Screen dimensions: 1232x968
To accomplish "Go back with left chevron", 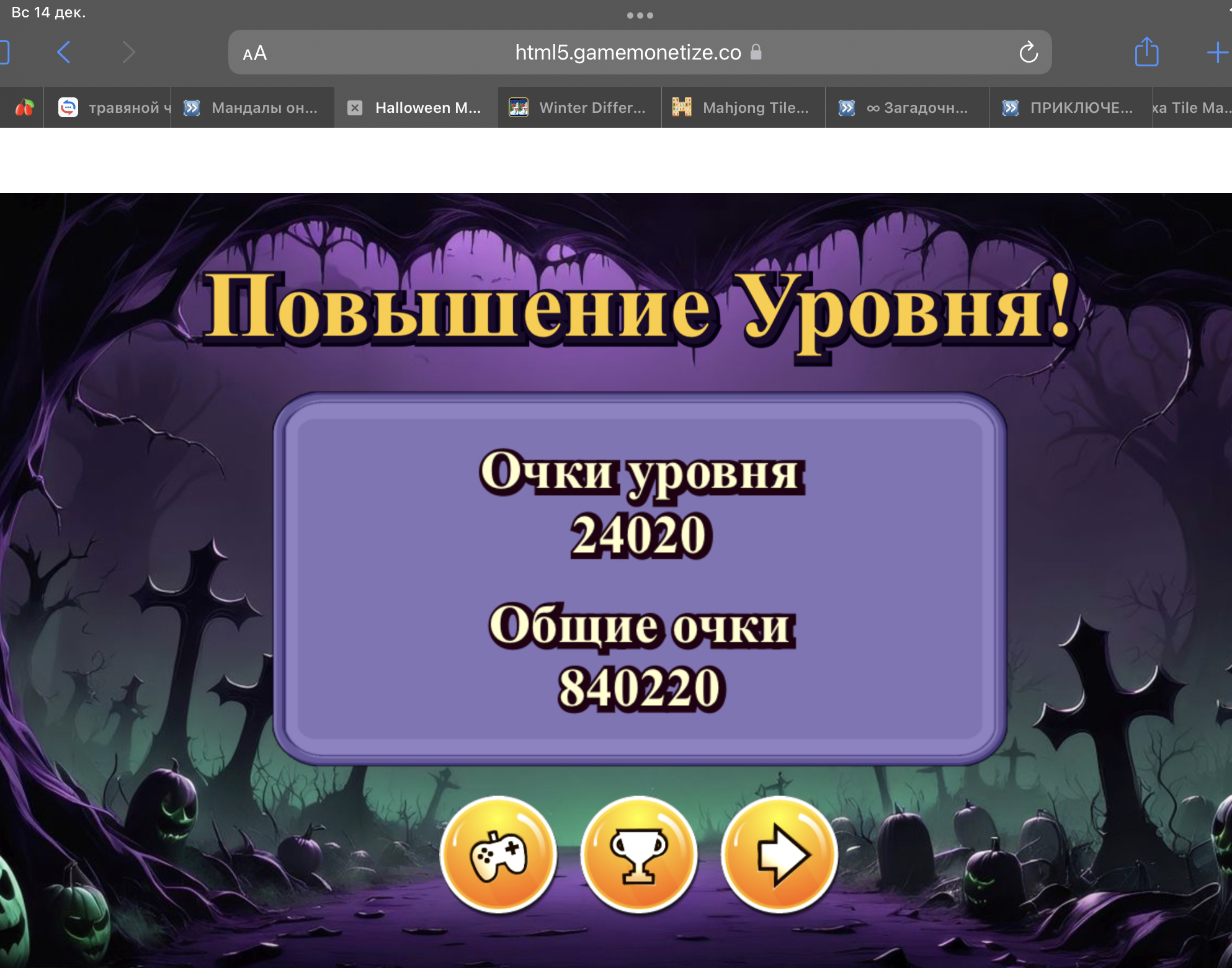I will pos(64,52).
